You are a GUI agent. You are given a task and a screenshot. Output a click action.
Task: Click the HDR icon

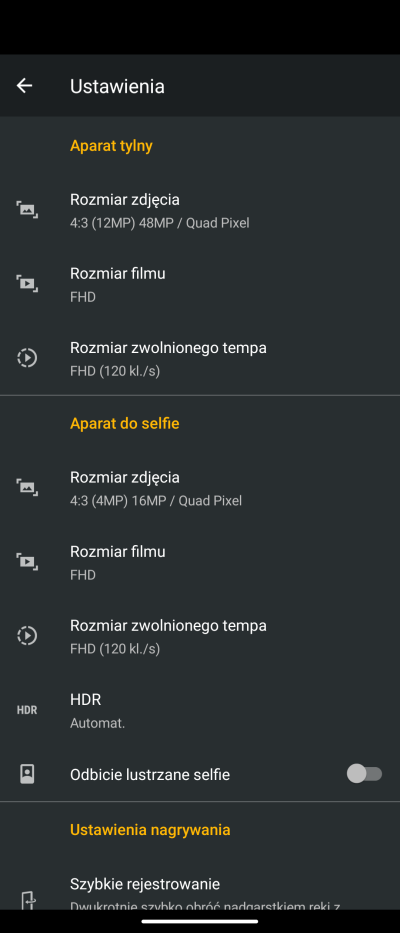pyautogui.click(x=27, y=710)
